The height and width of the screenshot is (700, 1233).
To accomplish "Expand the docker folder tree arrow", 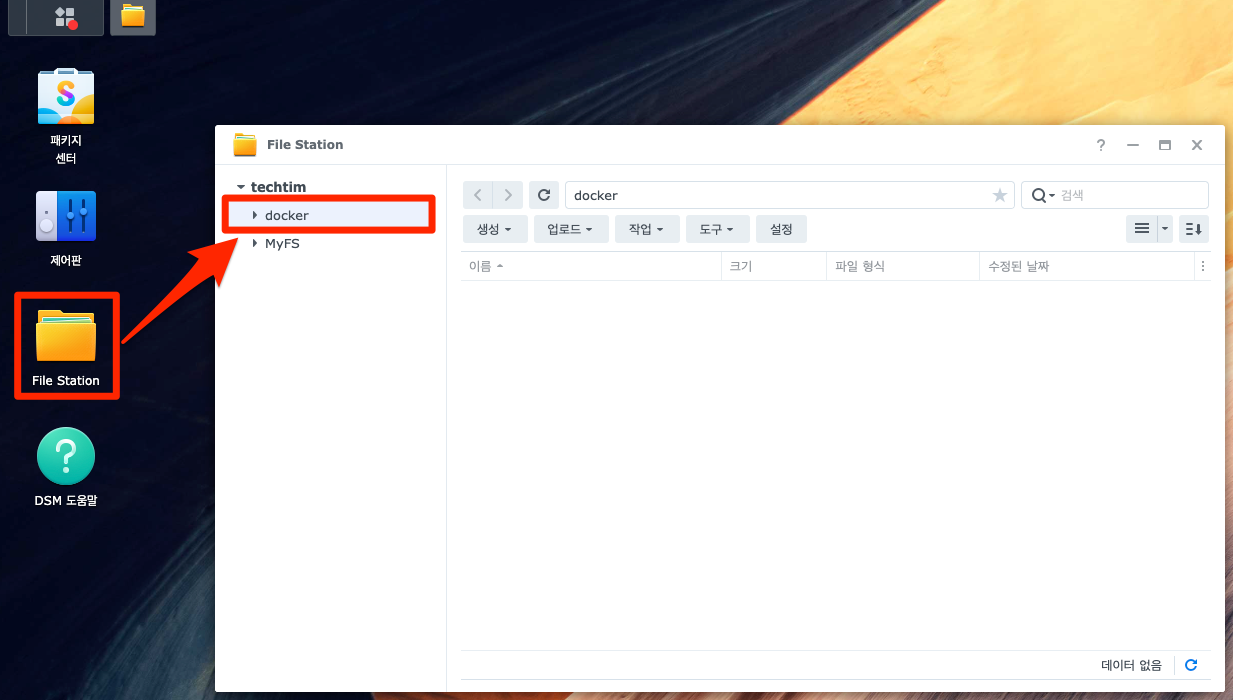I will (x=255, y=215).
